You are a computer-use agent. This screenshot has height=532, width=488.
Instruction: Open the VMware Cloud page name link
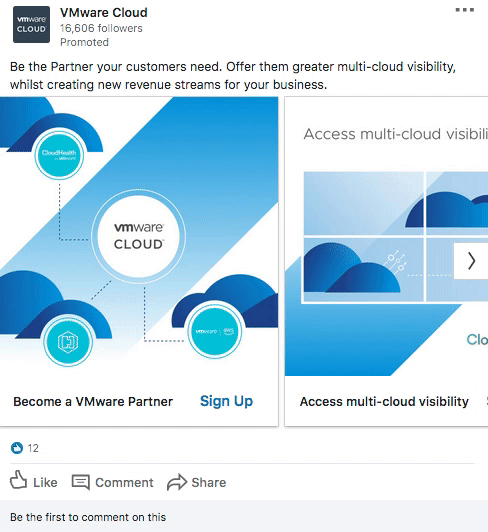104,13
